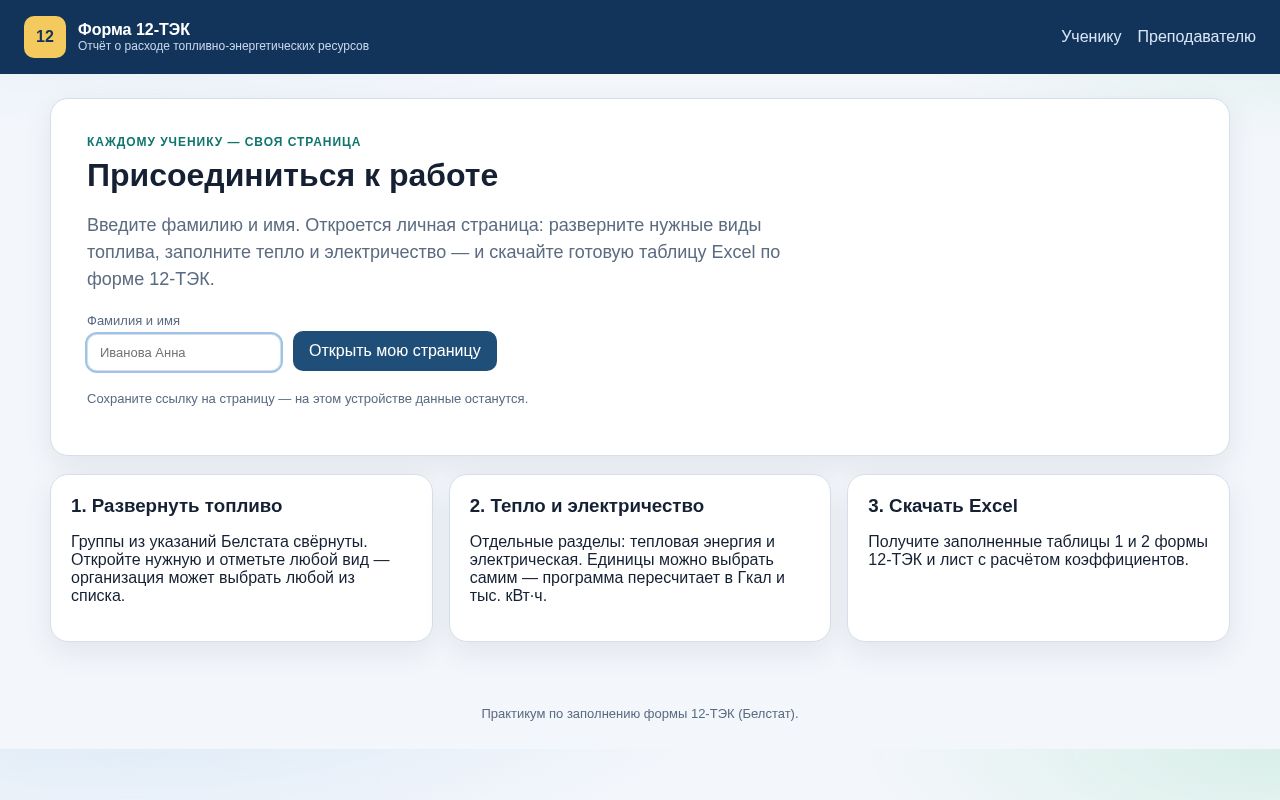The width and height of the screenshot is (1280, 800).
Task: Click the yellow 12 logo badge
Action: click(x=45, y=37)
